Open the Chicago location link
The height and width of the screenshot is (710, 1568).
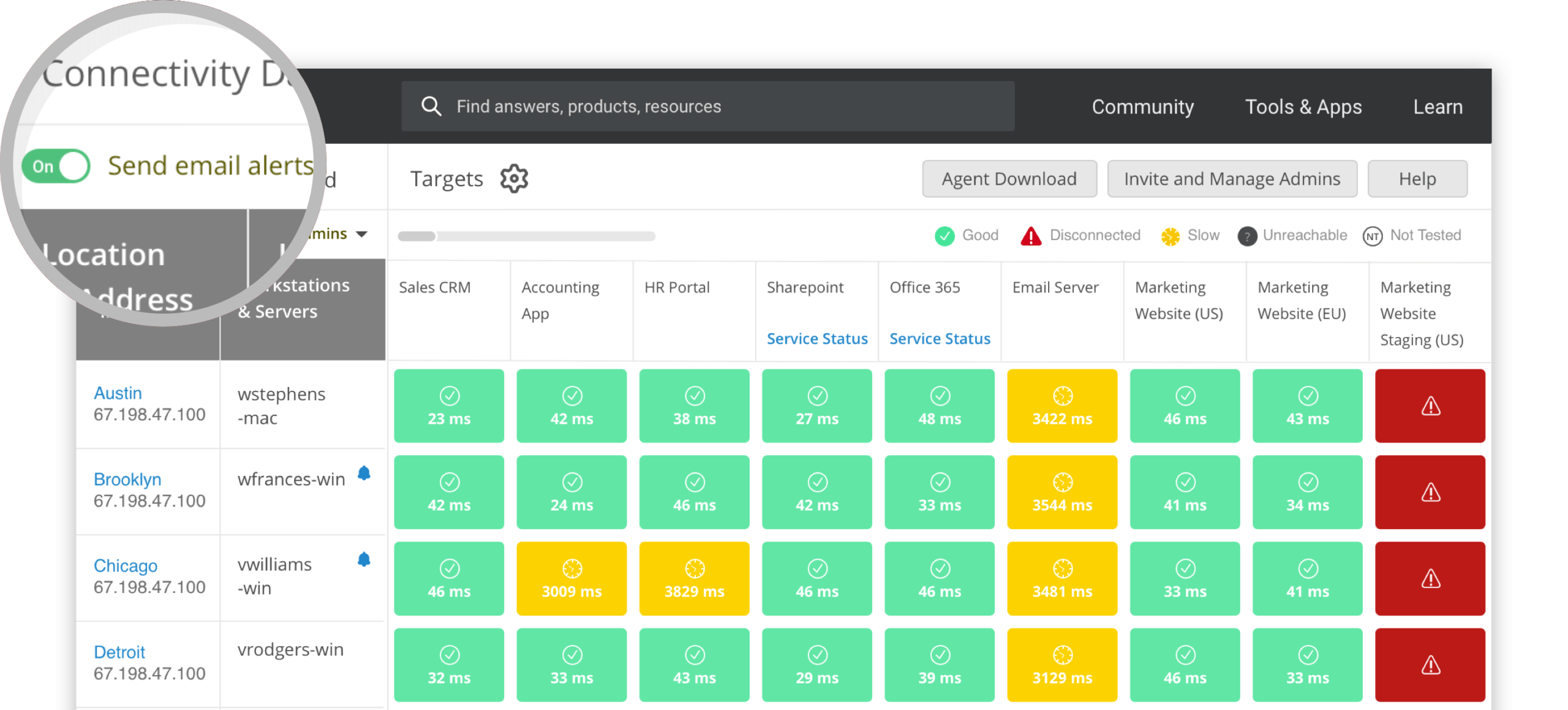126,566
